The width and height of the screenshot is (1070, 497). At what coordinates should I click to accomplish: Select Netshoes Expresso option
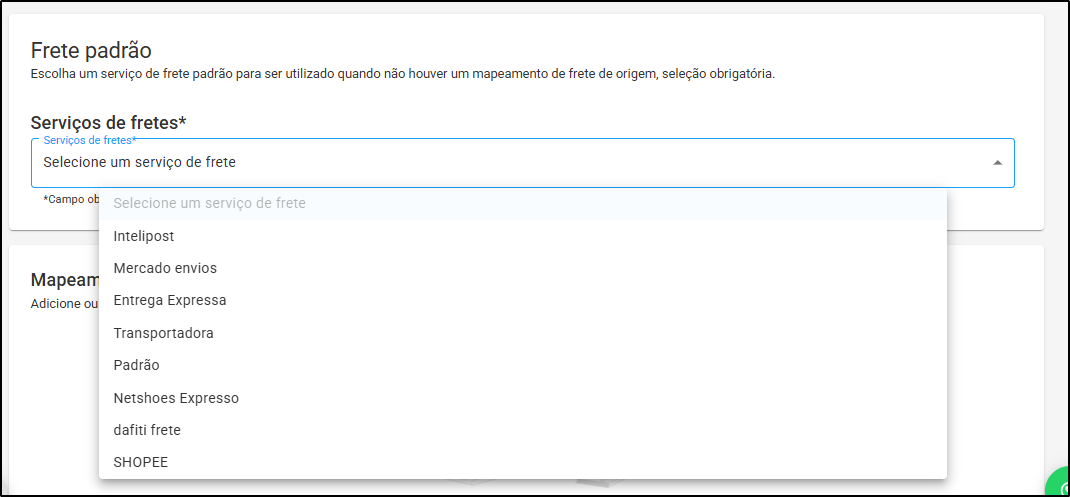pyautogui.click(x=523, y=398)
